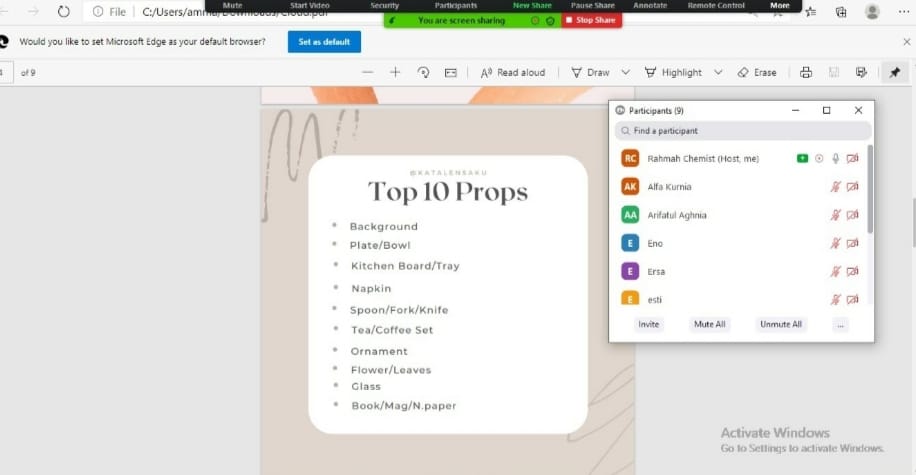Pin the PDF toolbar
The width and height of the screenshot is (916, 475).
895,72
